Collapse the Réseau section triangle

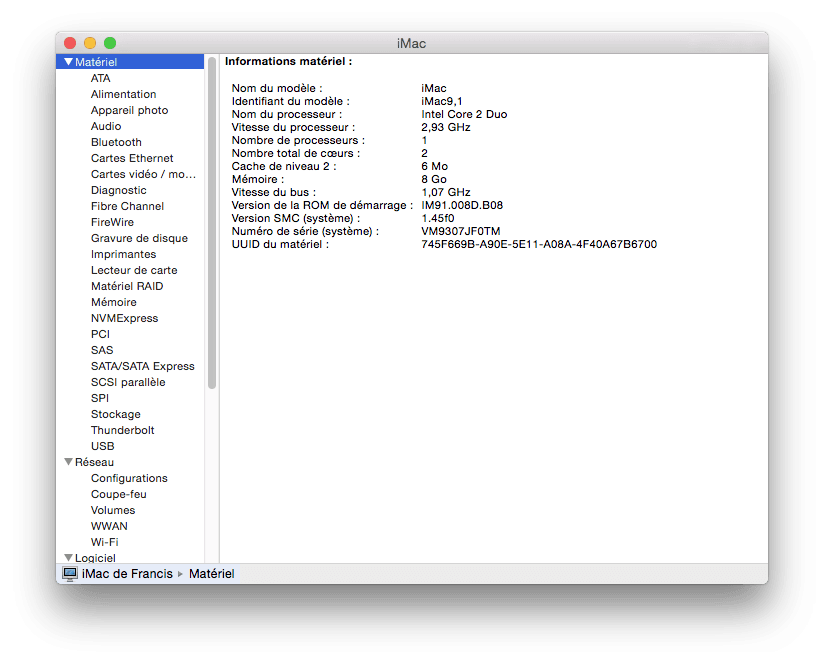point(68,462)
